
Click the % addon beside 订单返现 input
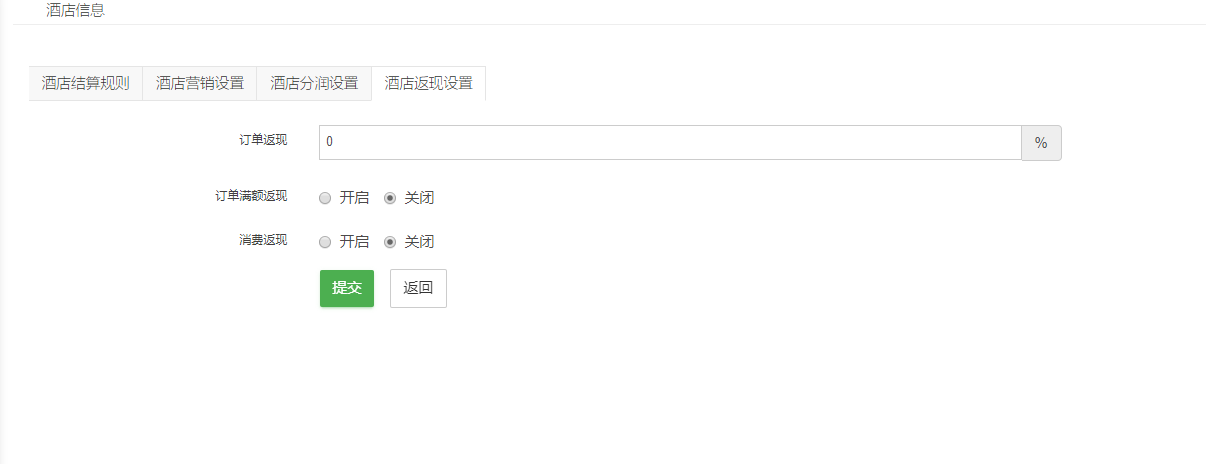click(x=1041, y=143)
